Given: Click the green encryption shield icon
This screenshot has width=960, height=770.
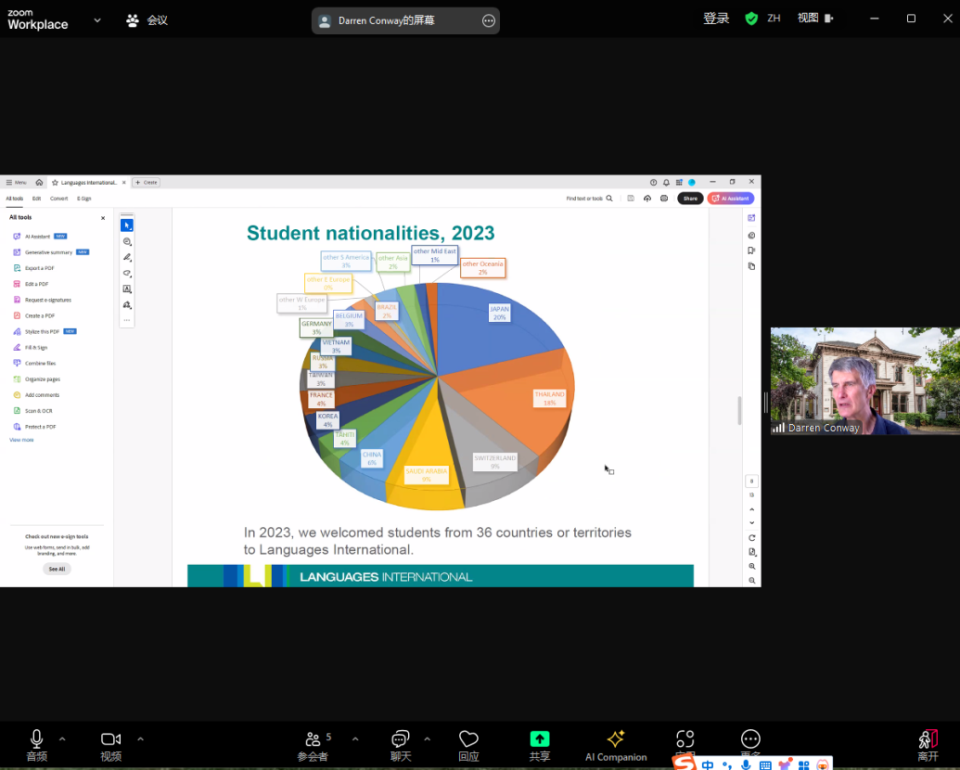Looking at the screenshot, I should [x=751, y=19].
